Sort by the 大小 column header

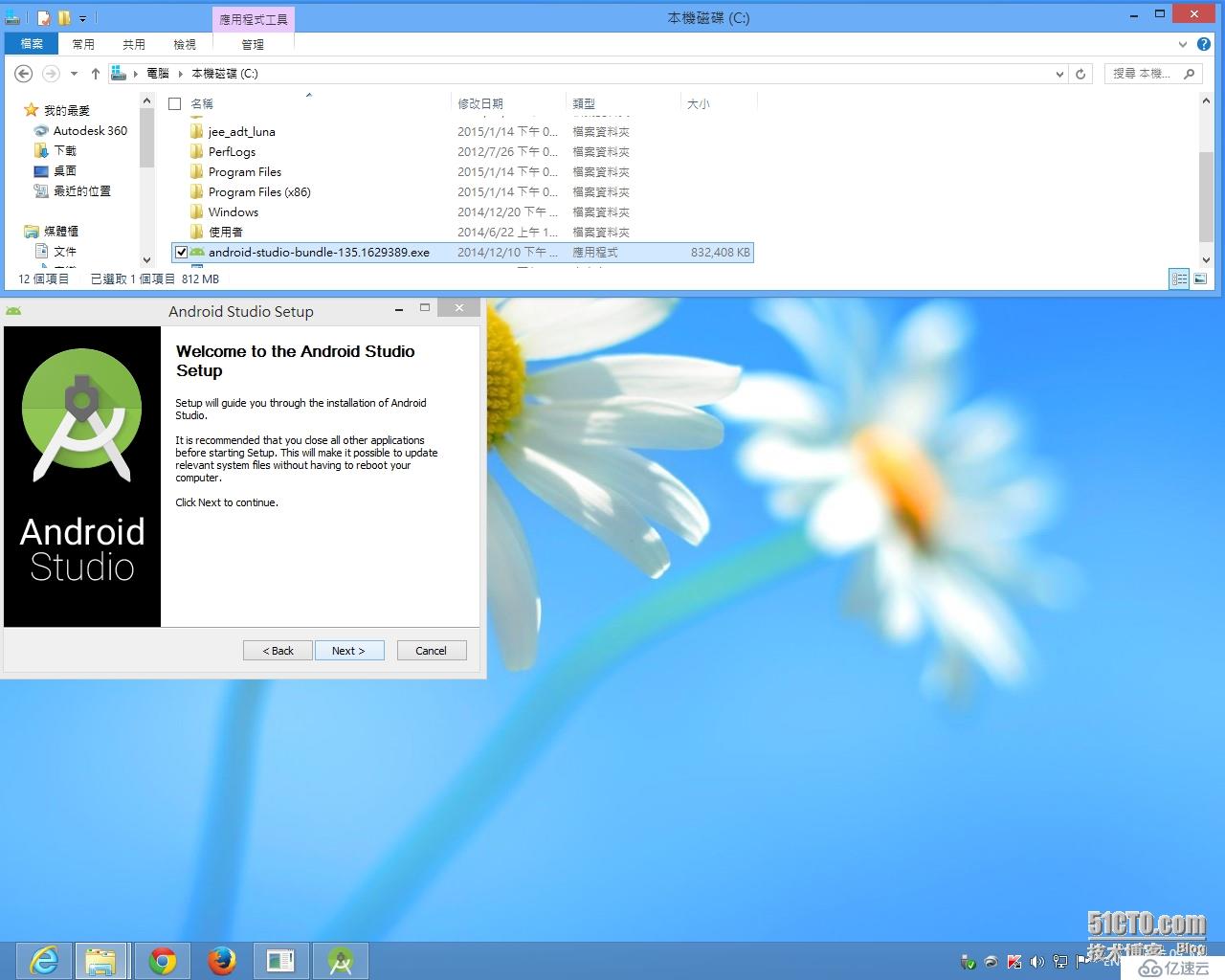pyautogui.click(x=719, y=103)
